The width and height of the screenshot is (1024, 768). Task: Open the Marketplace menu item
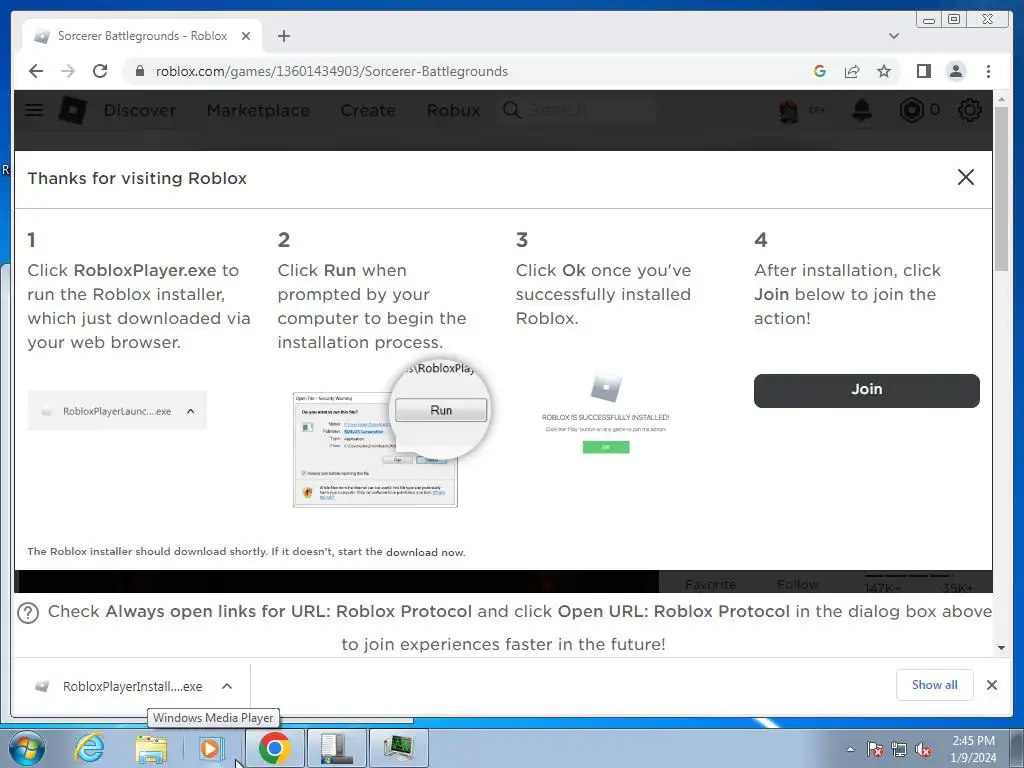pos(258,110)
